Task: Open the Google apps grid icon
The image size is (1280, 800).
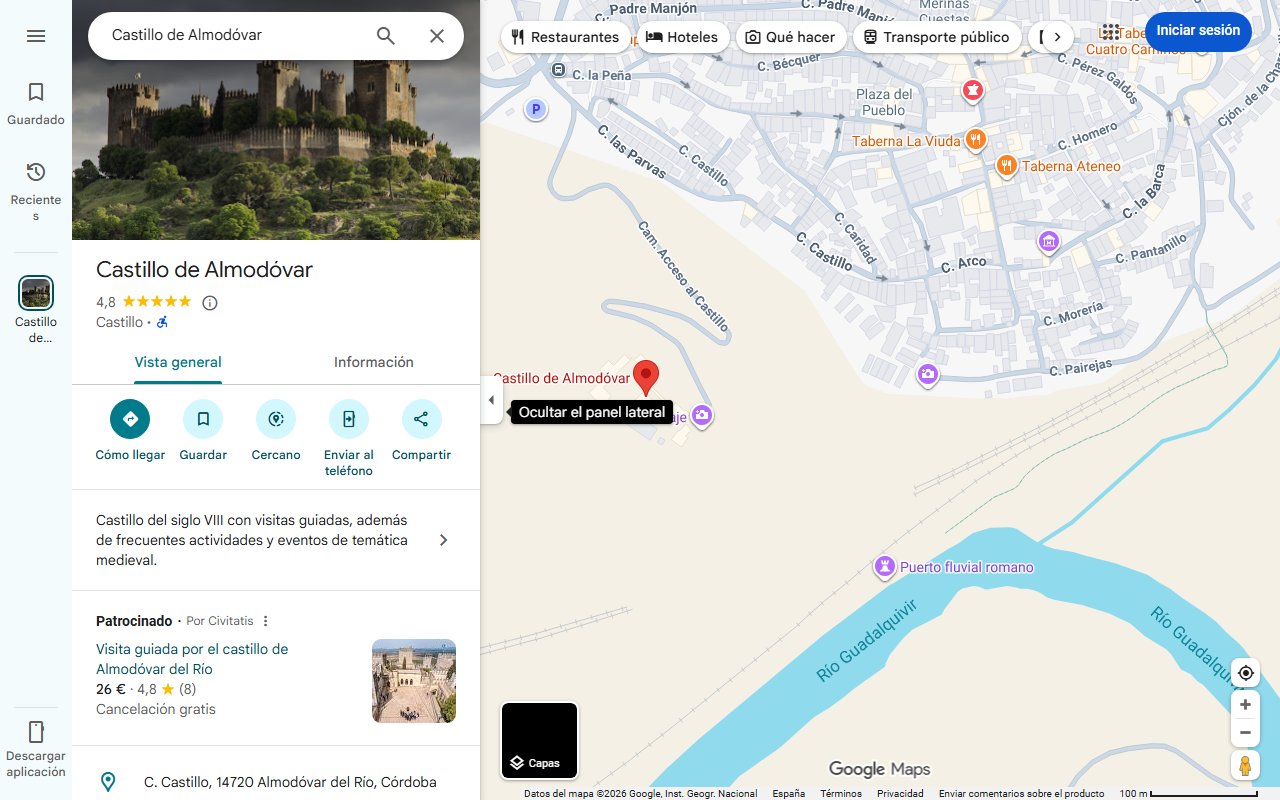Action: [1111, 31]
